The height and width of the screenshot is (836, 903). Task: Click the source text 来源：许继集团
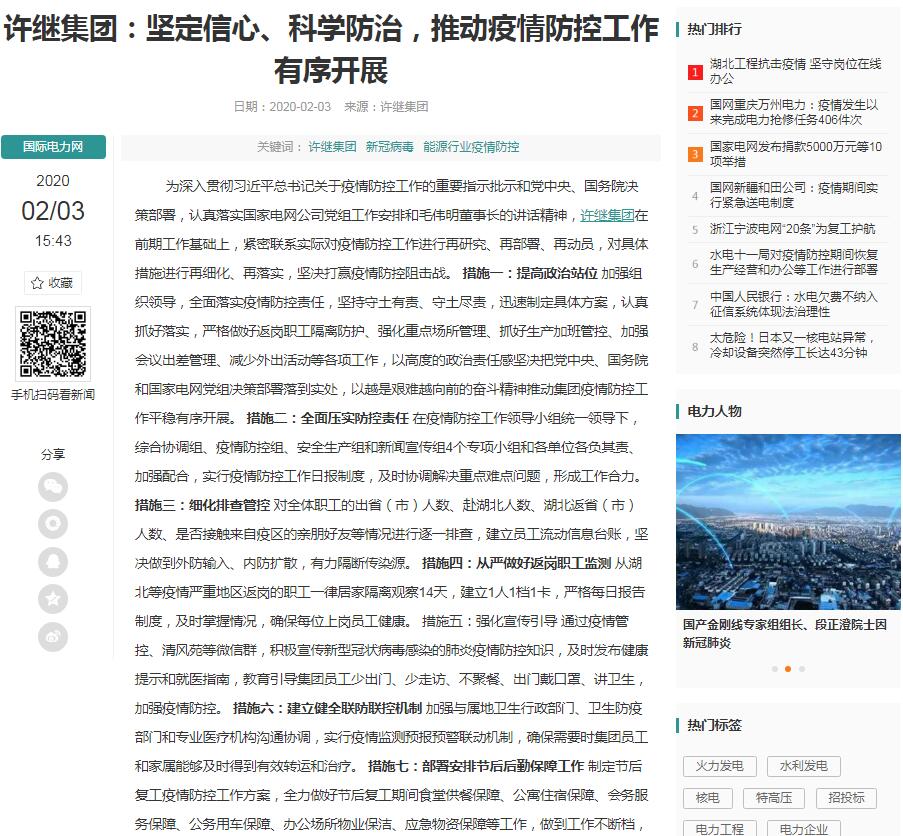(386, 107)
